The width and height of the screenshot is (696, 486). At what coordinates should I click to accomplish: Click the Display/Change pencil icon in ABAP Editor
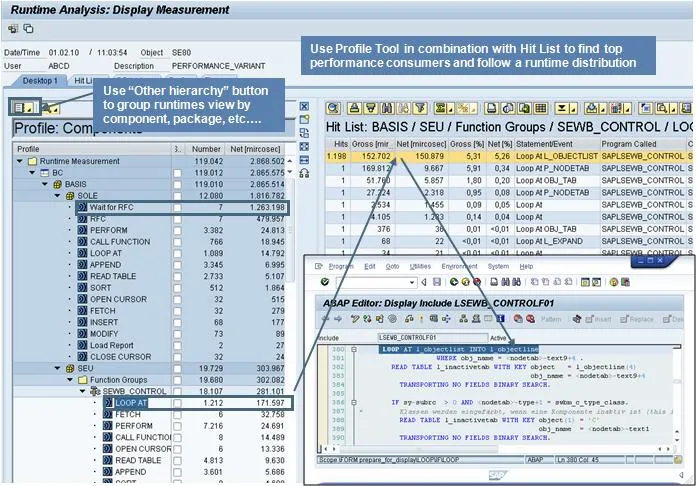[354, 319]
